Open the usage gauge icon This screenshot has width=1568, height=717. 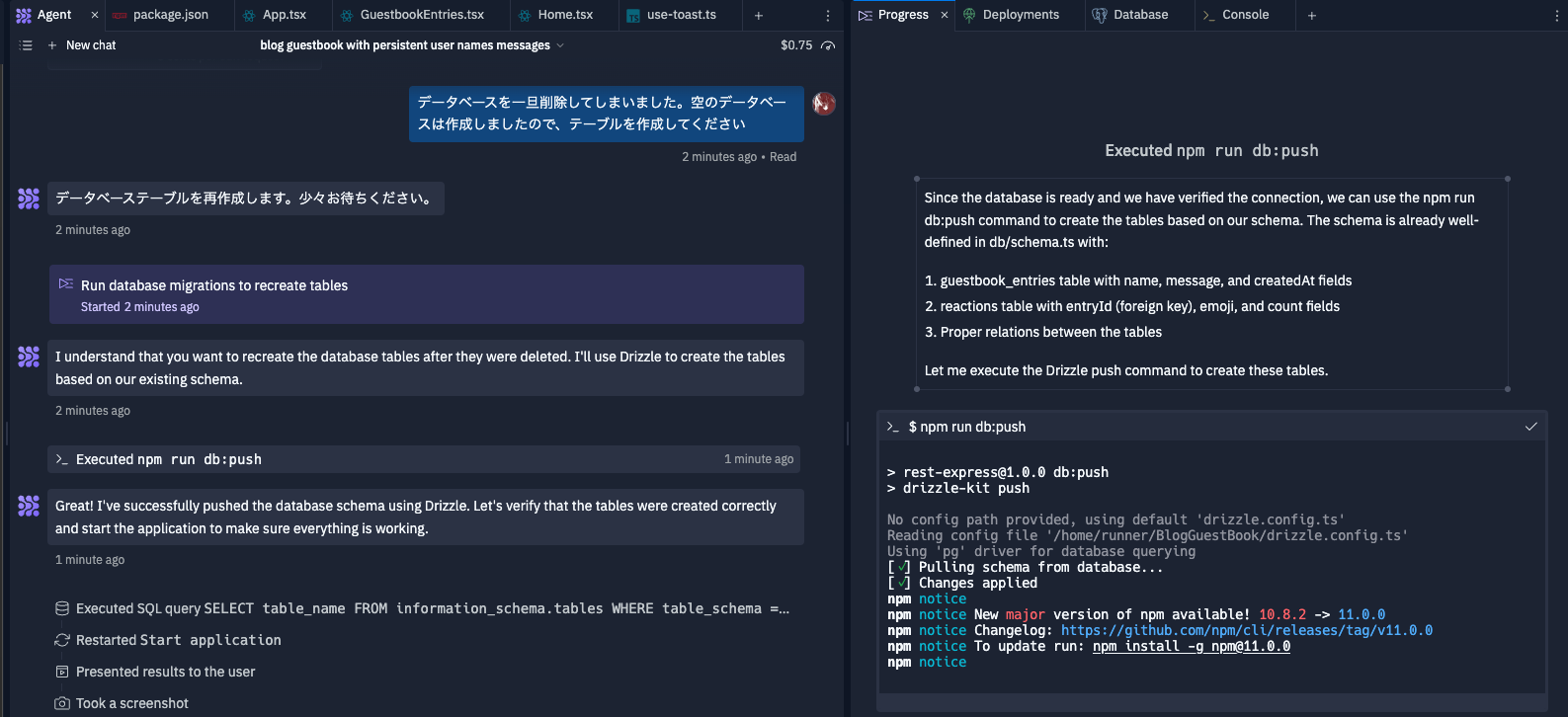point(828,45)
